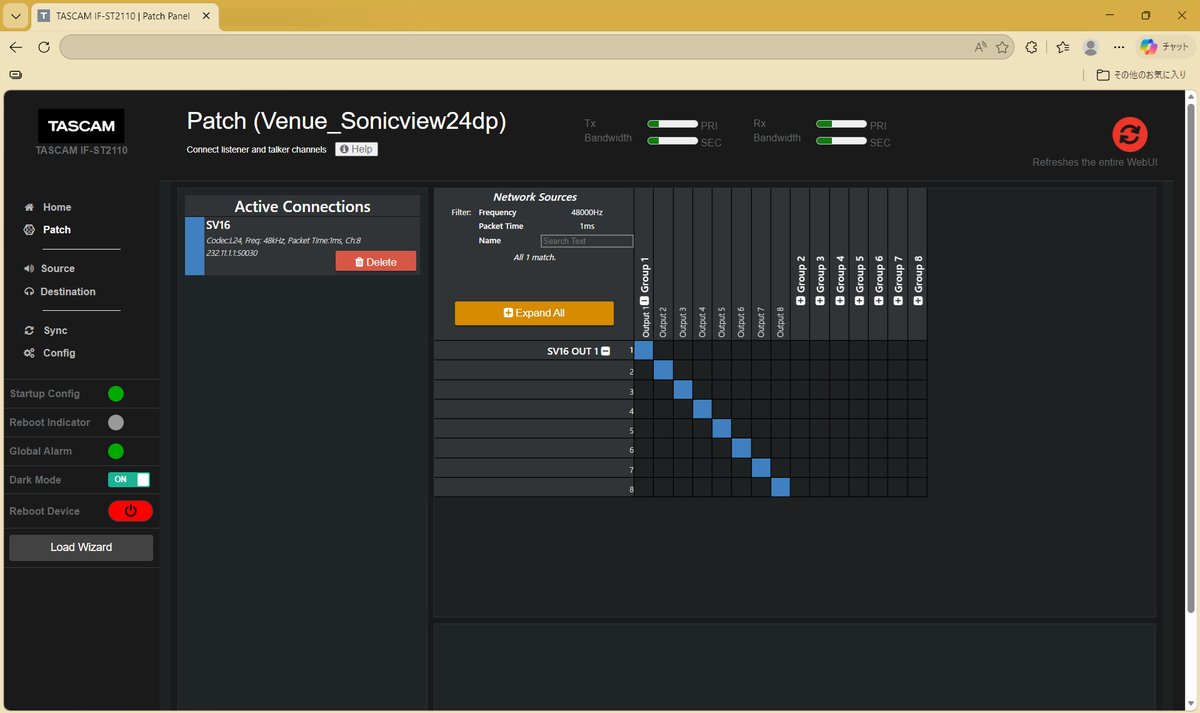Click the Startup Config green indicator
1200x713 pixels.
(x=116, y=394)
